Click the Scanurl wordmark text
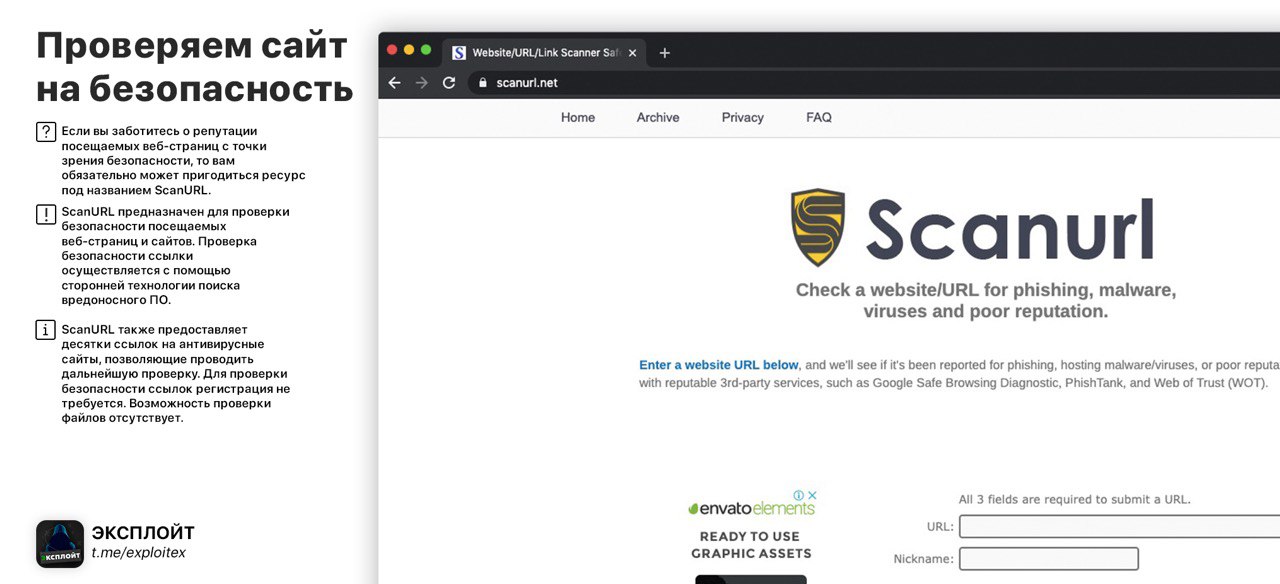This screenshot has height=584, width=1280. [x=1009, y=229]
